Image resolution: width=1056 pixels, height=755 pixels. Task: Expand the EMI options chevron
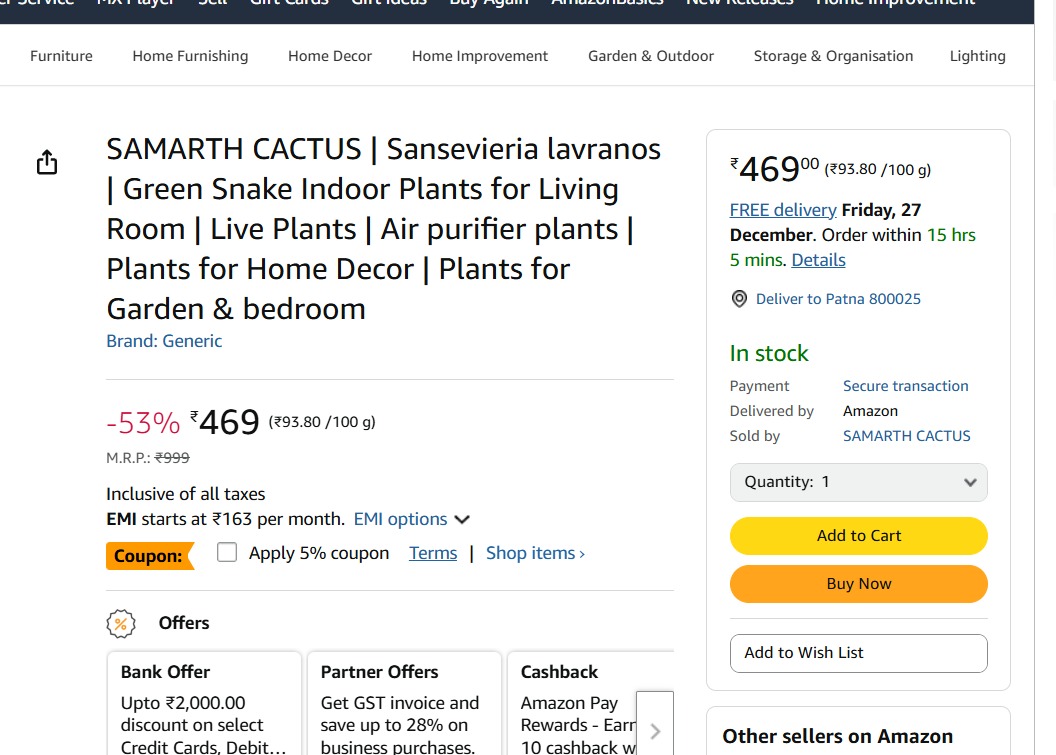click(x=462, y=519)
